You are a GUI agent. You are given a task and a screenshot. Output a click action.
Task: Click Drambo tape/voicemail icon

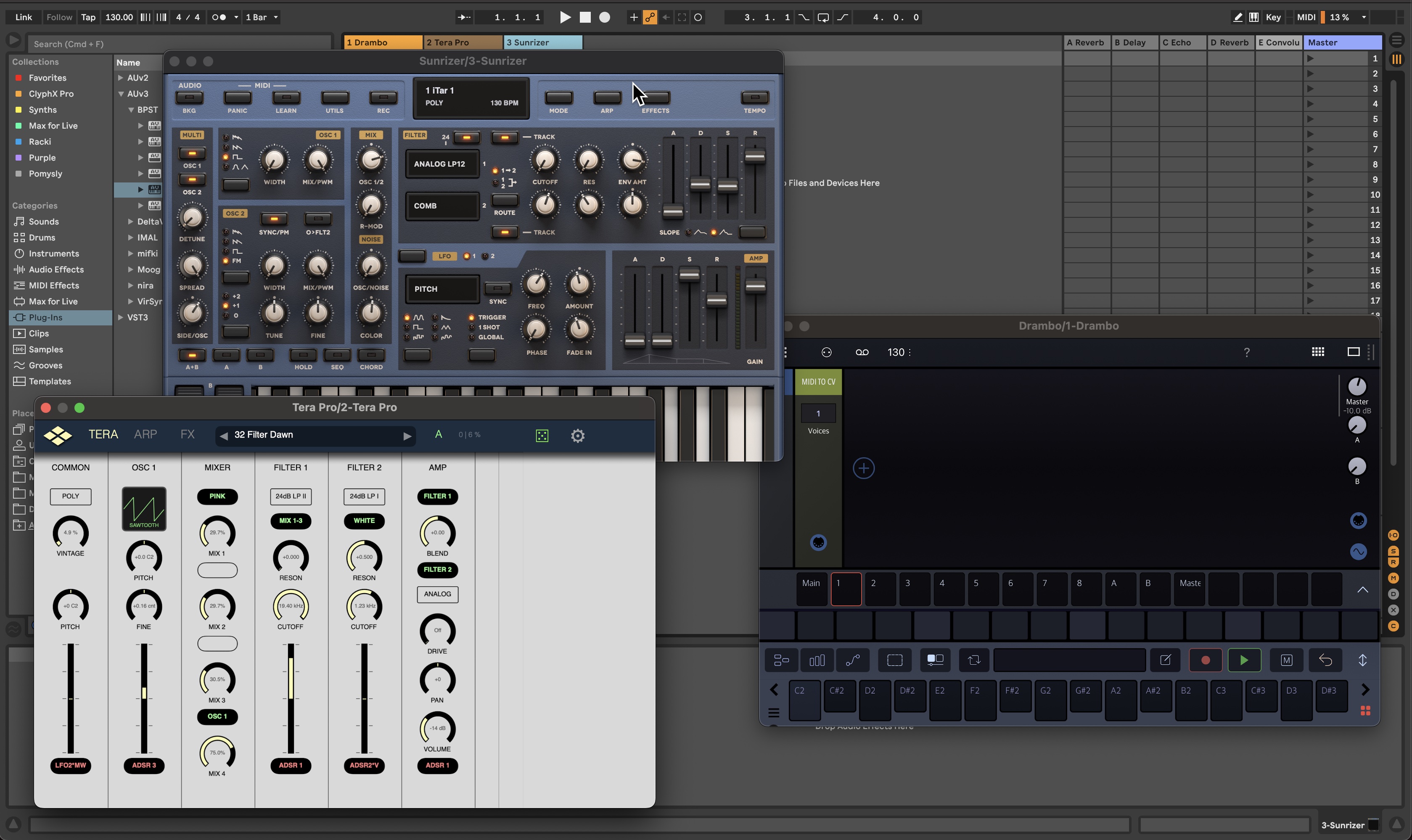pos(862,352)
